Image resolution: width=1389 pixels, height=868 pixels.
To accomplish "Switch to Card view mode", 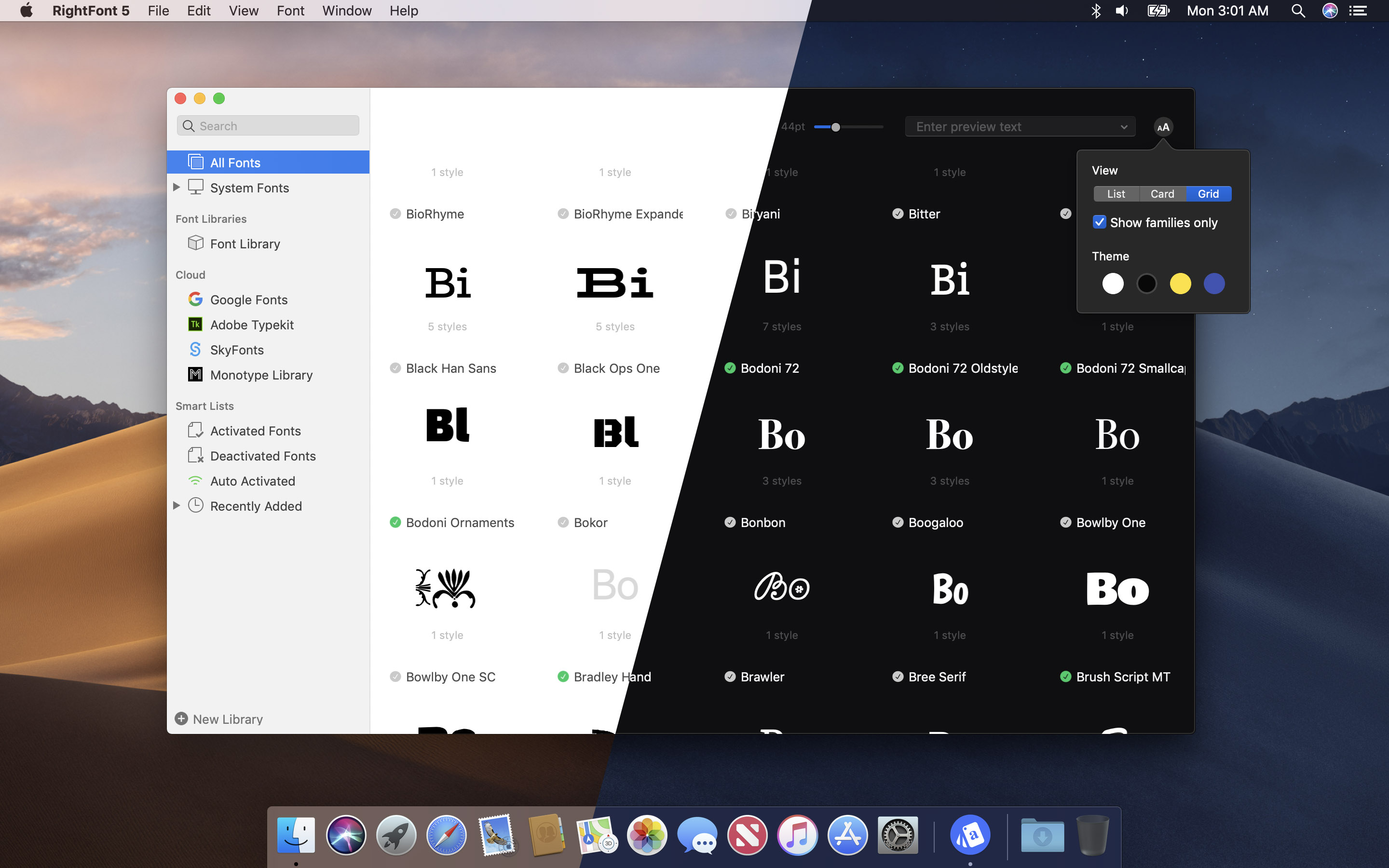I will [x=1161, y=193].
